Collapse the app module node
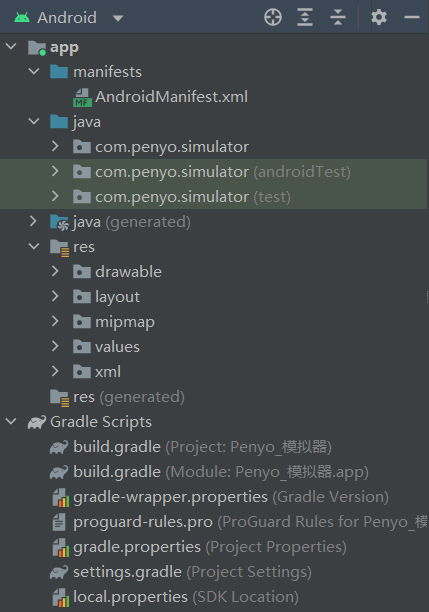The image size is (429, 612). (11, 46)
